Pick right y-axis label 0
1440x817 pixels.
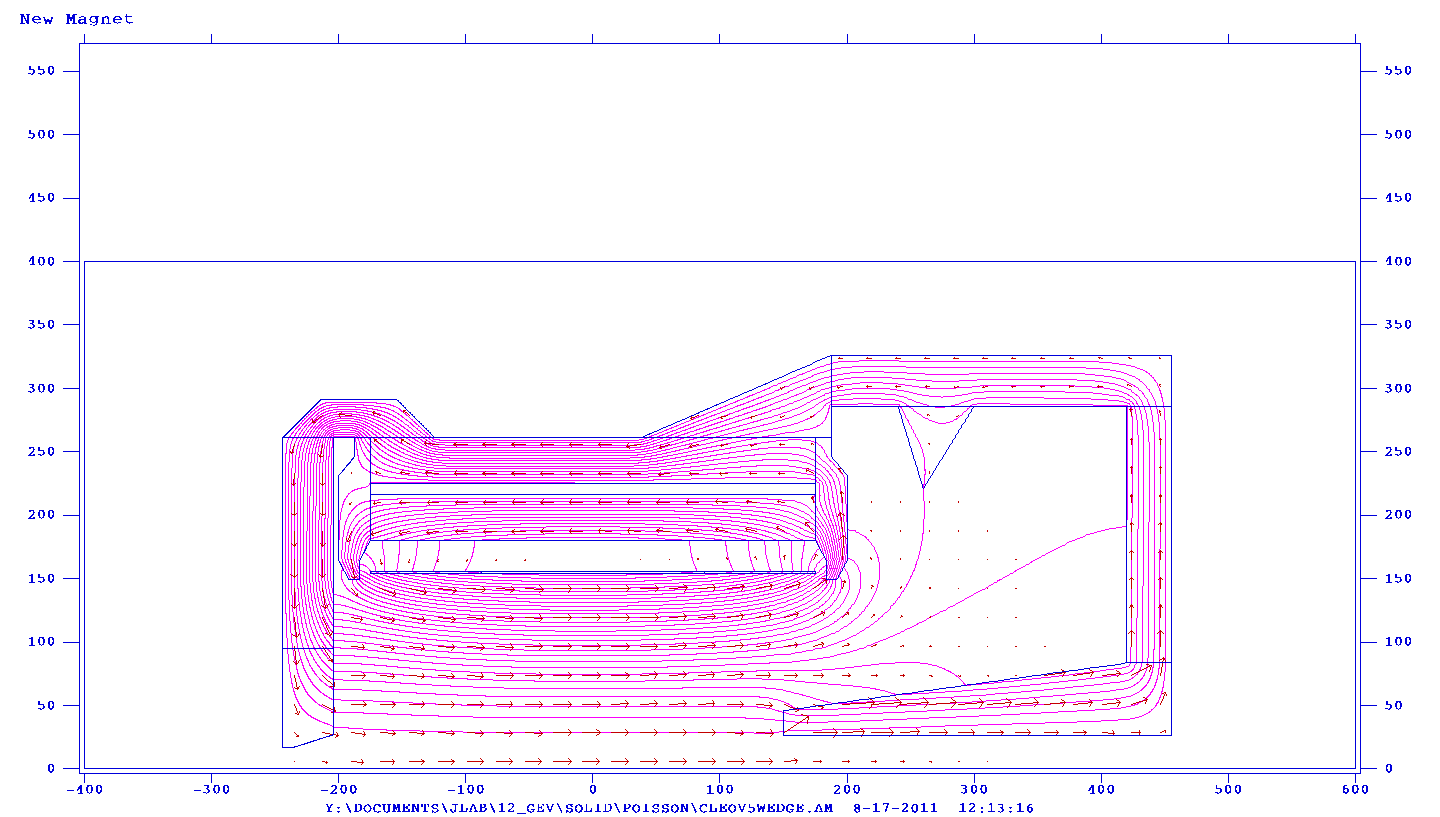pos(1389,769)
